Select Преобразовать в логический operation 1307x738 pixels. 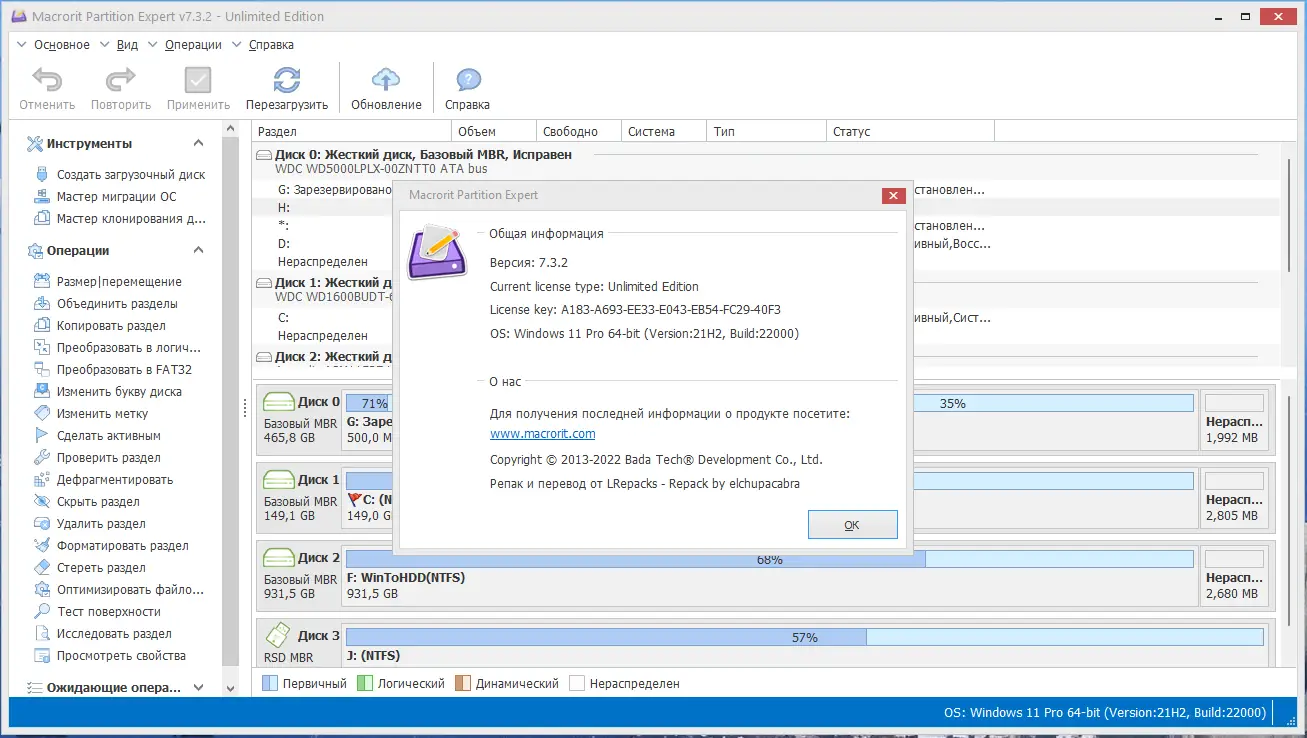click(x=118, y=347)
